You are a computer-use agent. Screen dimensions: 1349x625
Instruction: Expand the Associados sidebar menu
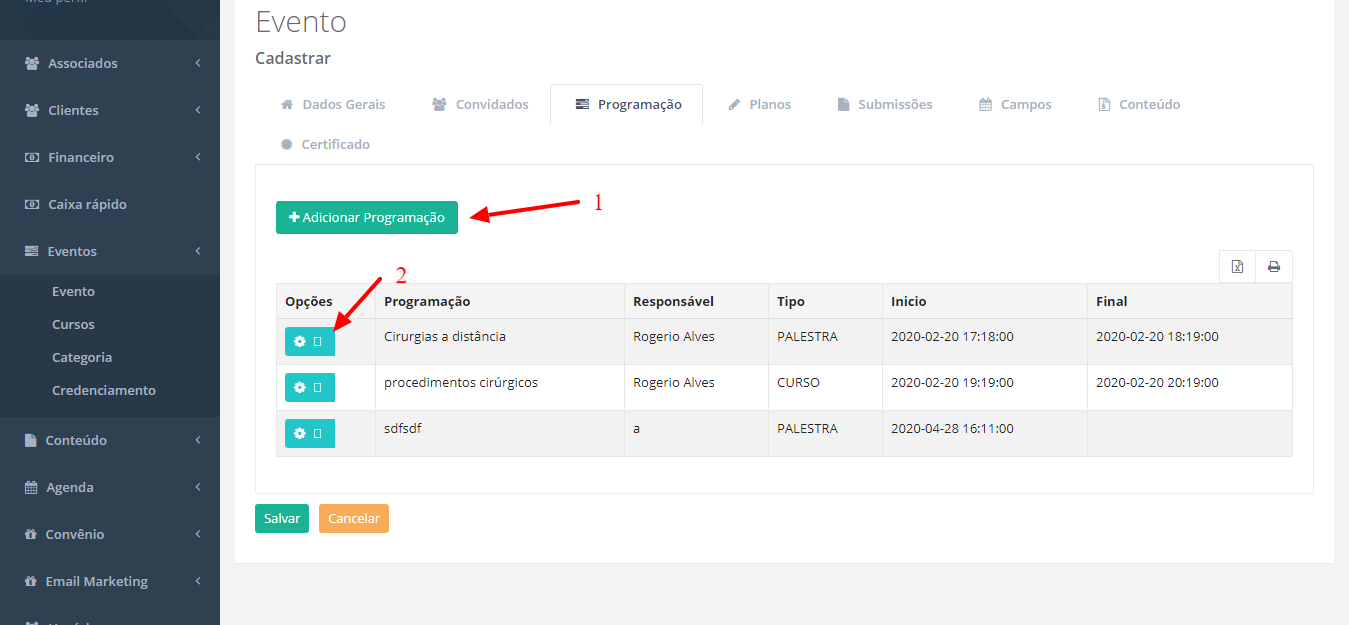click(x=110, y=63)
